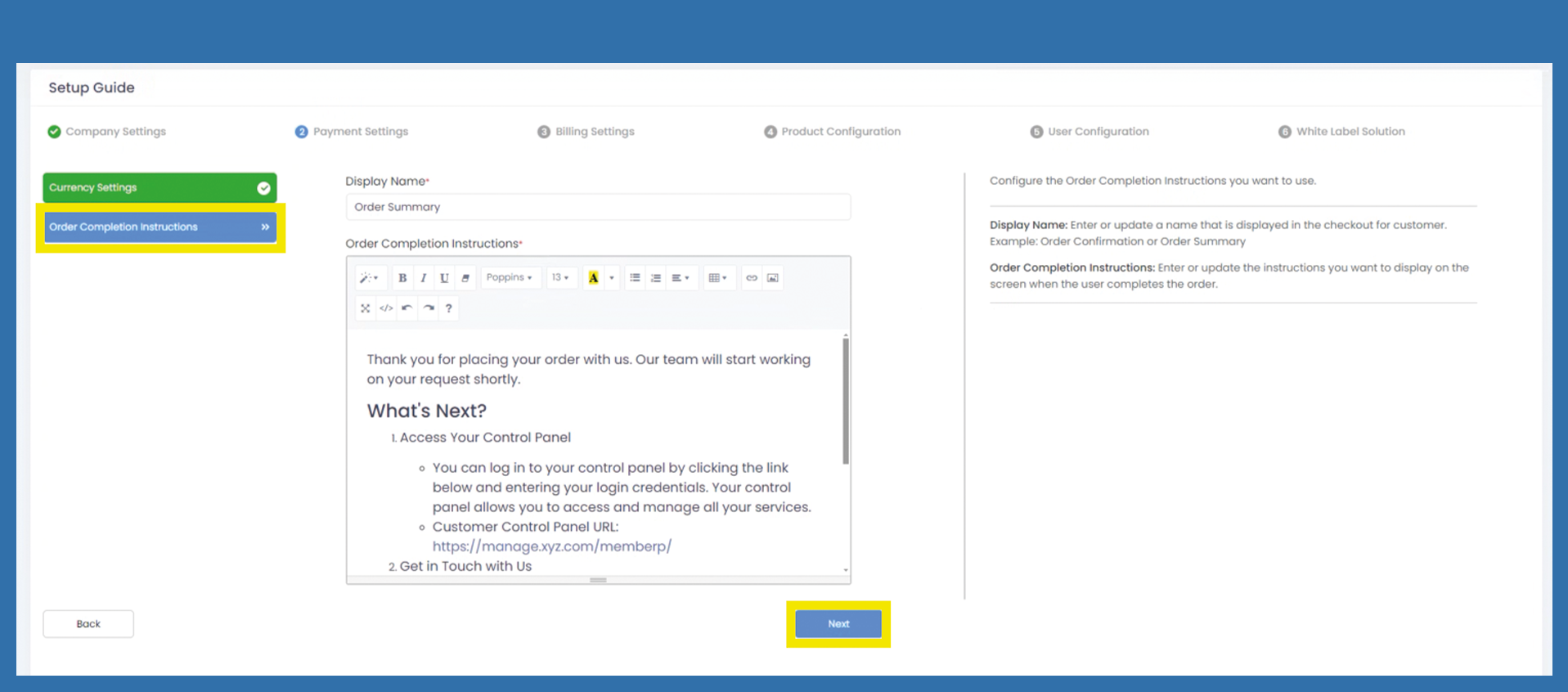Clear formatting with the eraser icon
This screenshot has width=1568, height=692.
click(x=465, y=278)
